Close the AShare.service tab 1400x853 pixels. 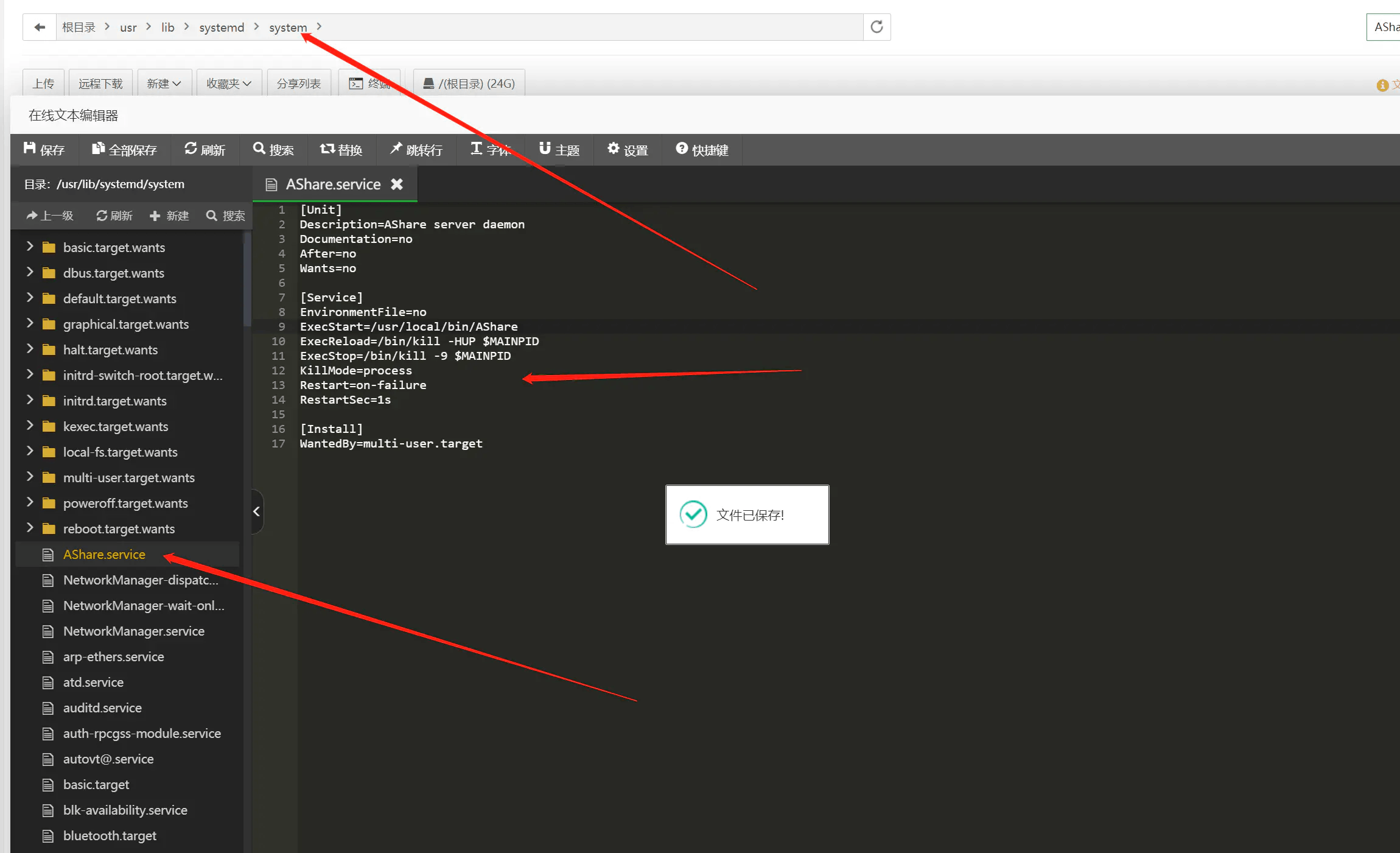397,184
